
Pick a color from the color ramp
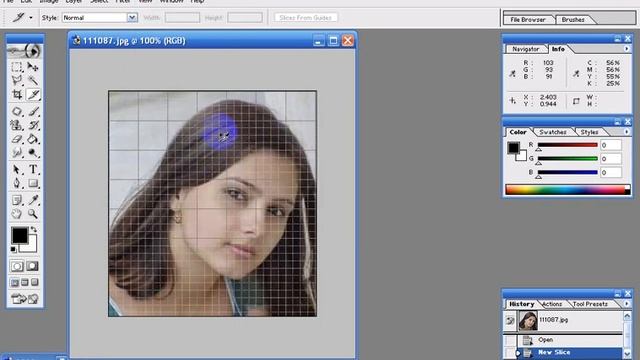coord(568,190)
